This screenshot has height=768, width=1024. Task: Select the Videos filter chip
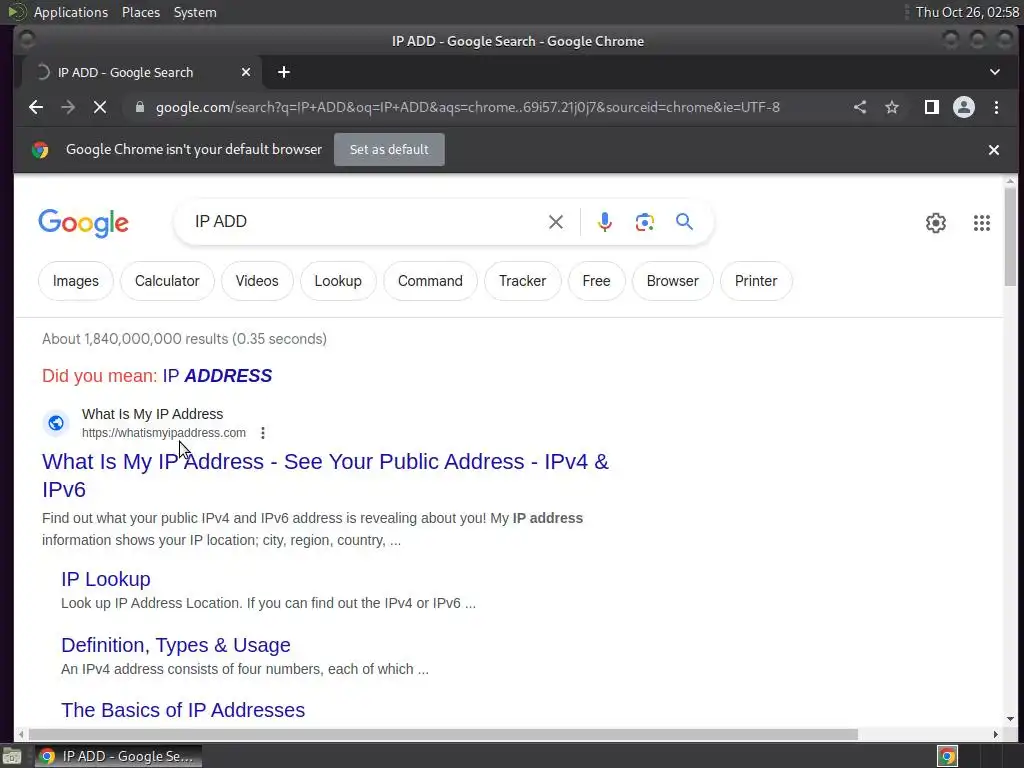click(257, 281)
